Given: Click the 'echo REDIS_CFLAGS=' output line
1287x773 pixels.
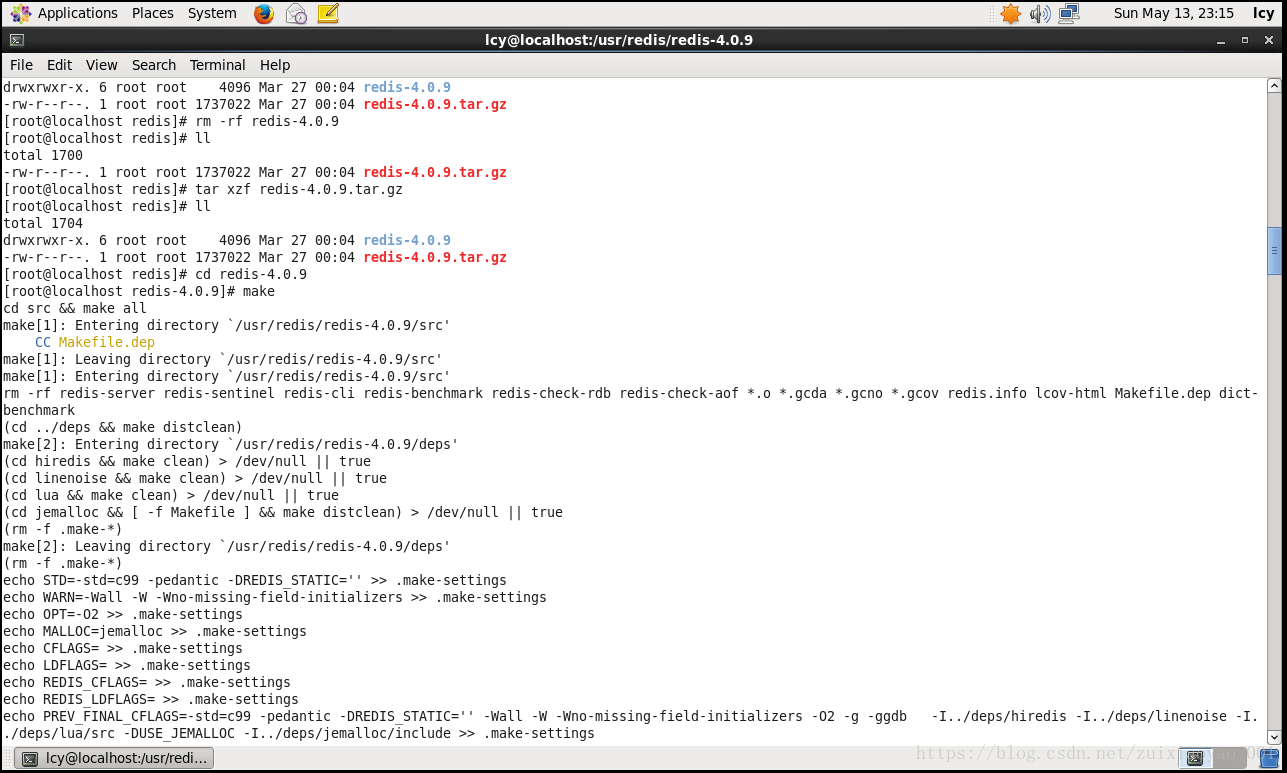Looking at the screenshot, I should pos(147,682).
